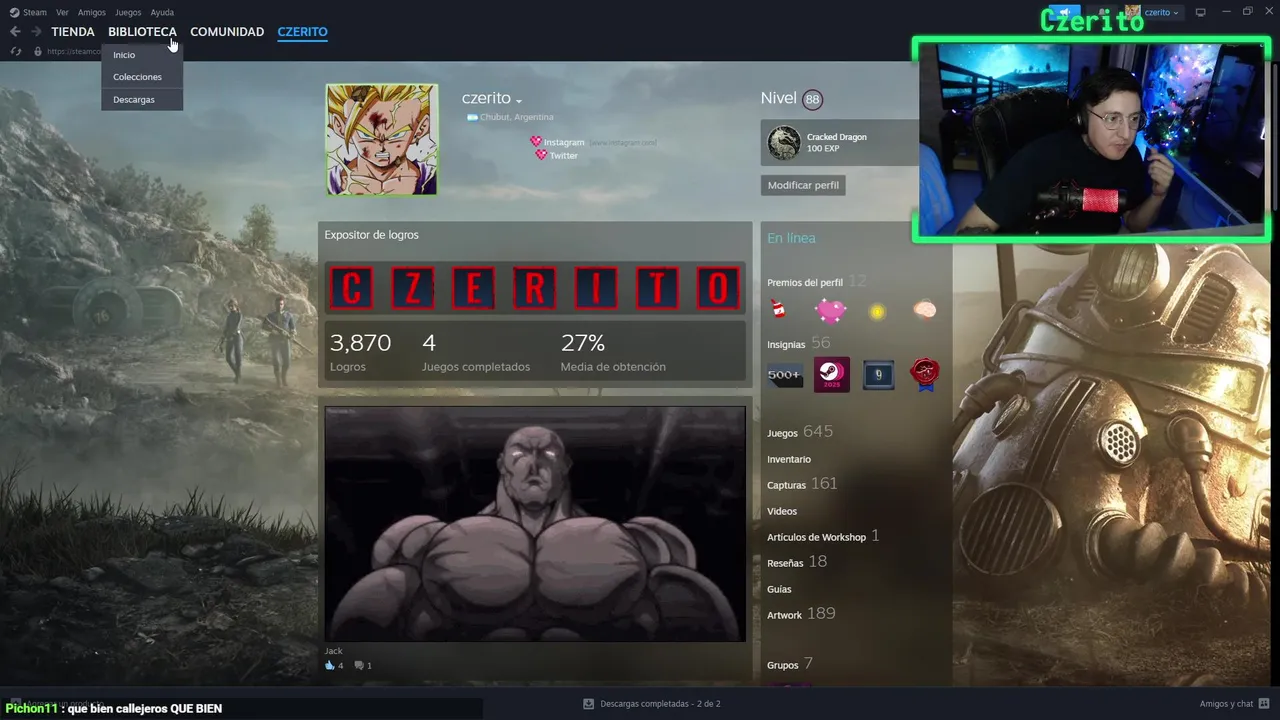Go to the BIBLIOTECA tab
Screen dimensions: 1280x720
pyautogui.click(x=142, y=32)
